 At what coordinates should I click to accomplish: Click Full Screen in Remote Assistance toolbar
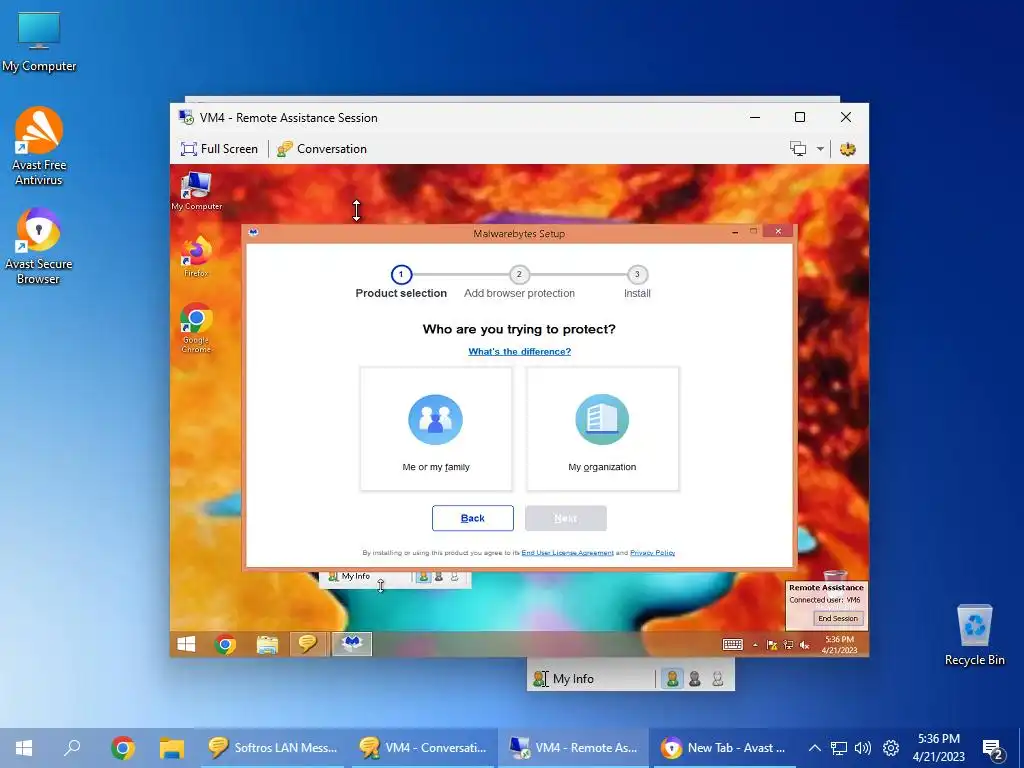(219, 149)
